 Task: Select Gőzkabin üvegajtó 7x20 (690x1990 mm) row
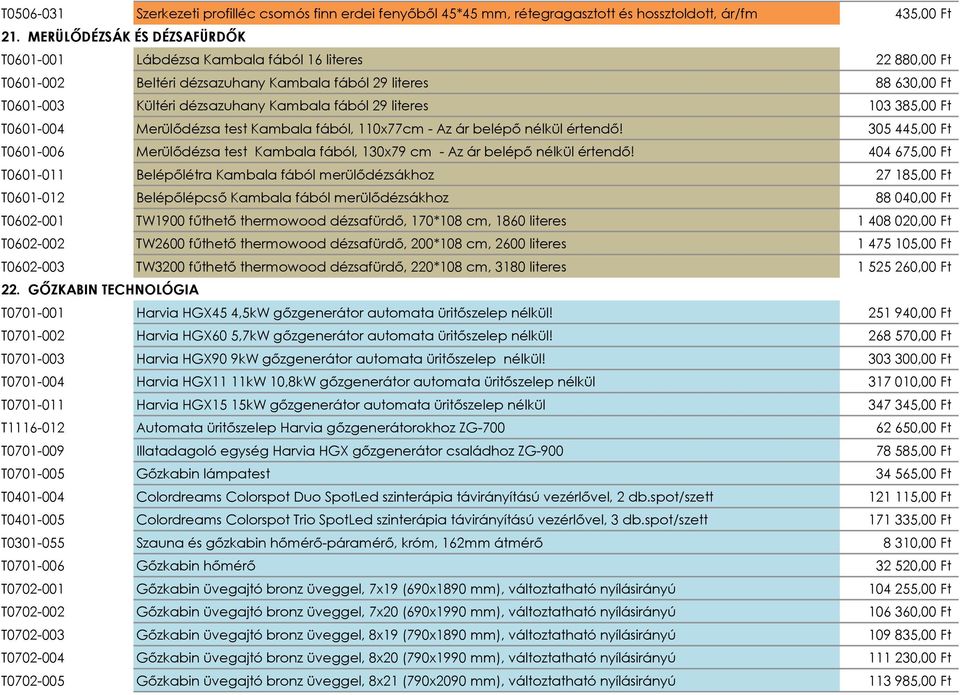(x=487, y=611)
